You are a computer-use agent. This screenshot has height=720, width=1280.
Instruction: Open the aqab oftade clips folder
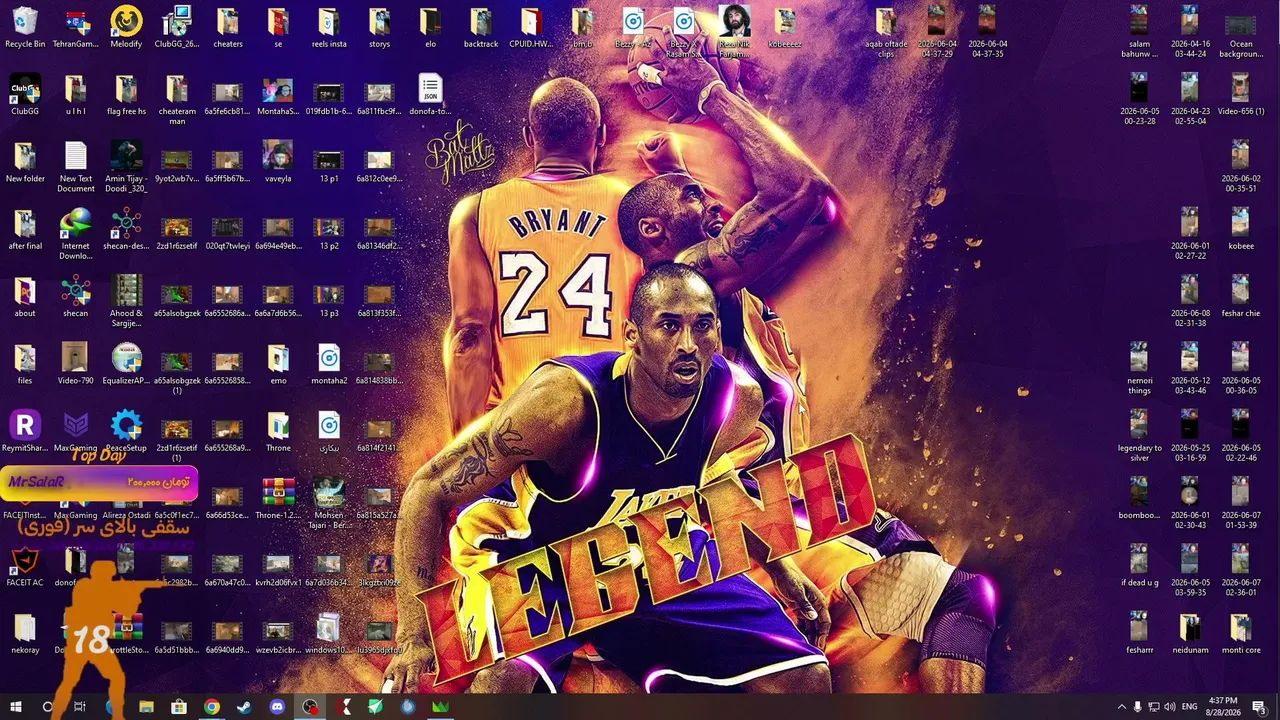(886, 32)
